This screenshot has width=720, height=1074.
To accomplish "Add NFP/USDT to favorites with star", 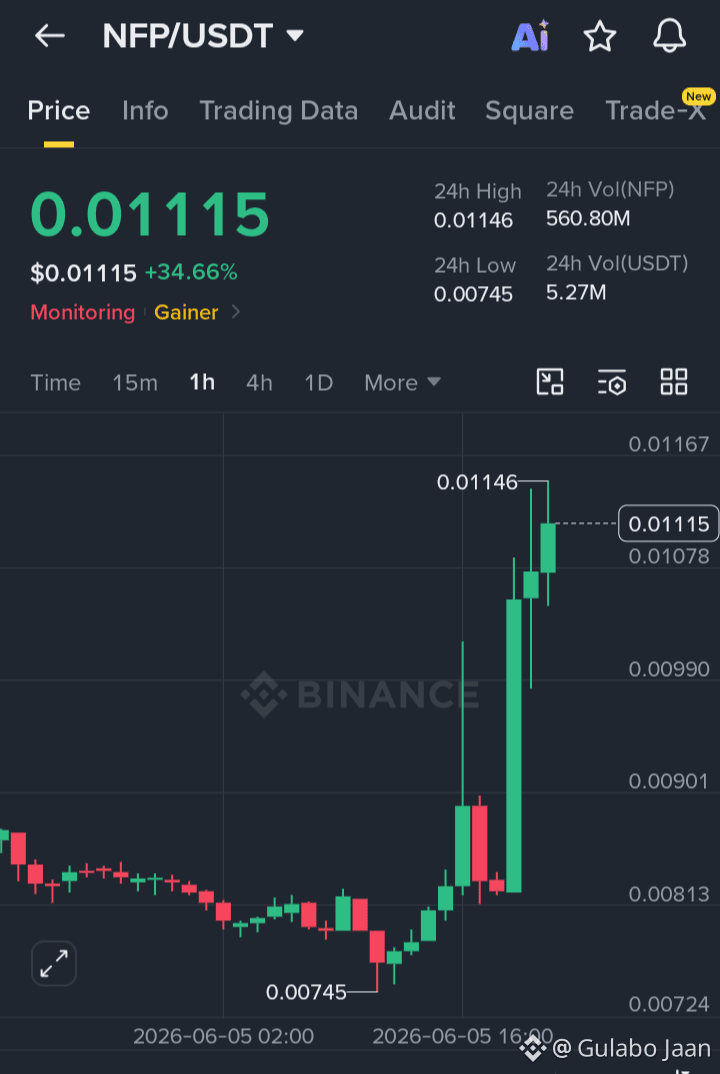I will click(600, 36).
